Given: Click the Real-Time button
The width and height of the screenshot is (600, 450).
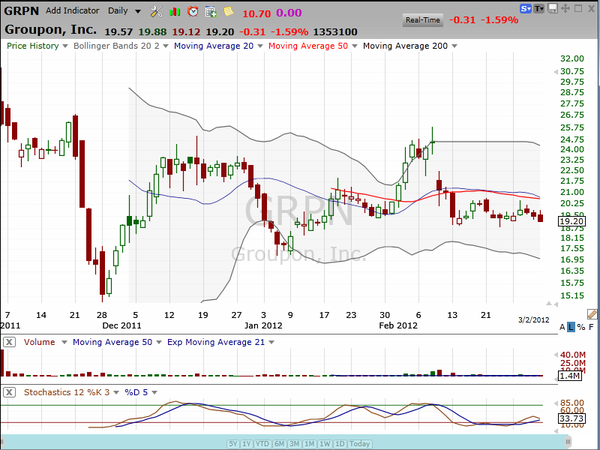Looking at the screenshot, I should pos(423,20).
